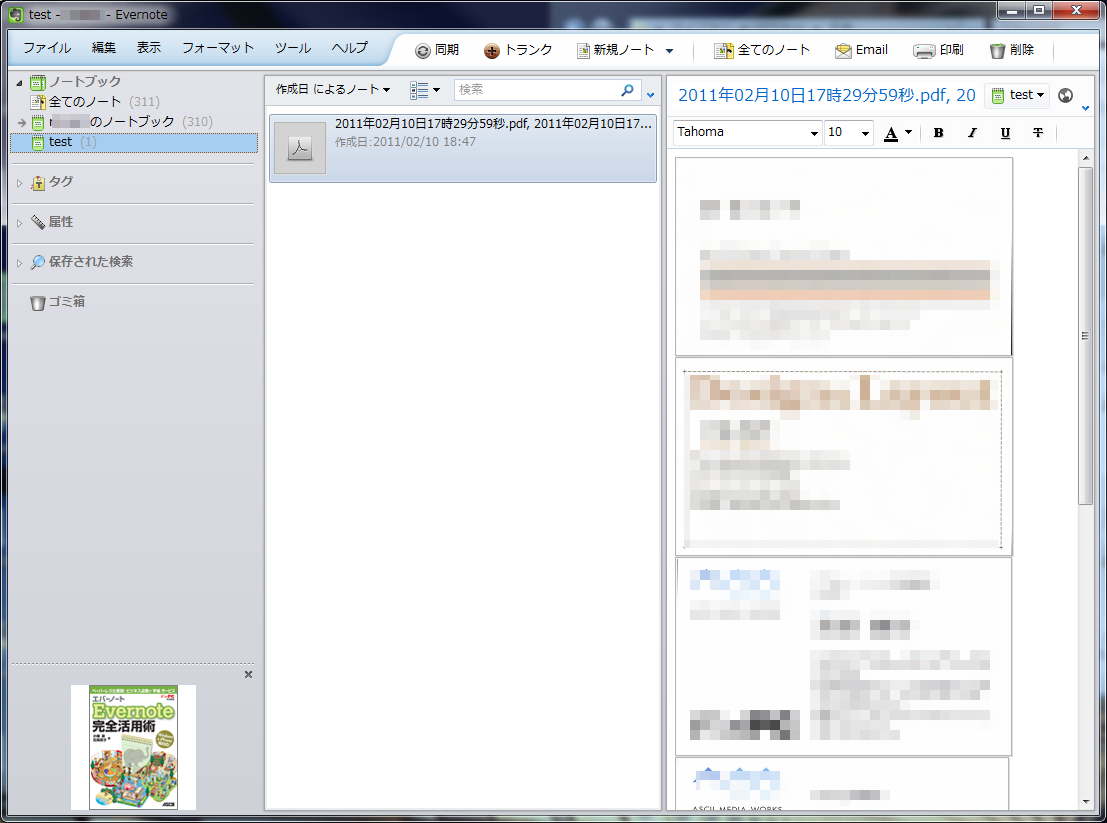Open the Evernote 完全活用術 book ad
Viewport: 1107px width, 823px height.
click(x=133, y=747)
